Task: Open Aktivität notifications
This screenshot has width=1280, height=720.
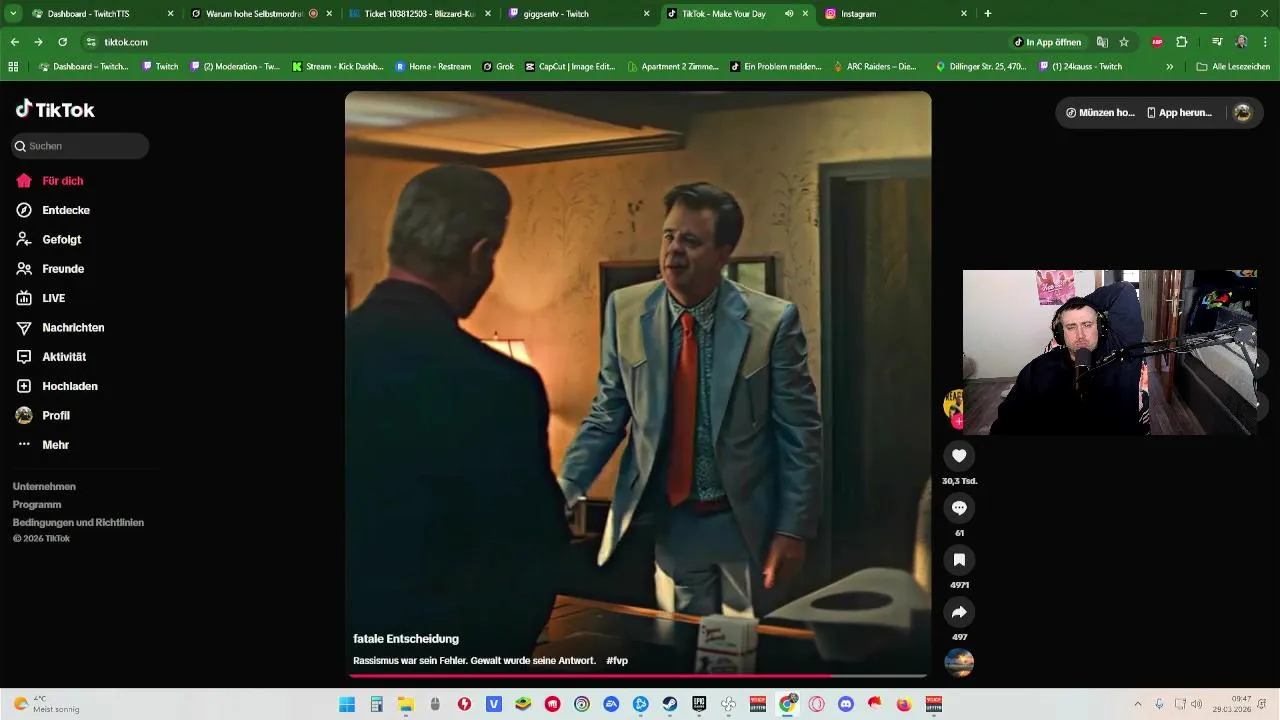Action: 51,357
